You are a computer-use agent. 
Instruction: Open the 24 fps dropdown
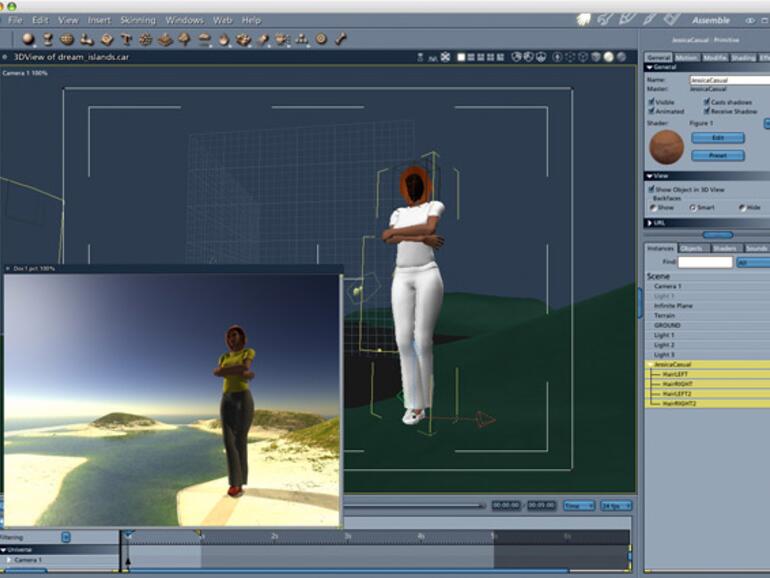click(615, 506)
